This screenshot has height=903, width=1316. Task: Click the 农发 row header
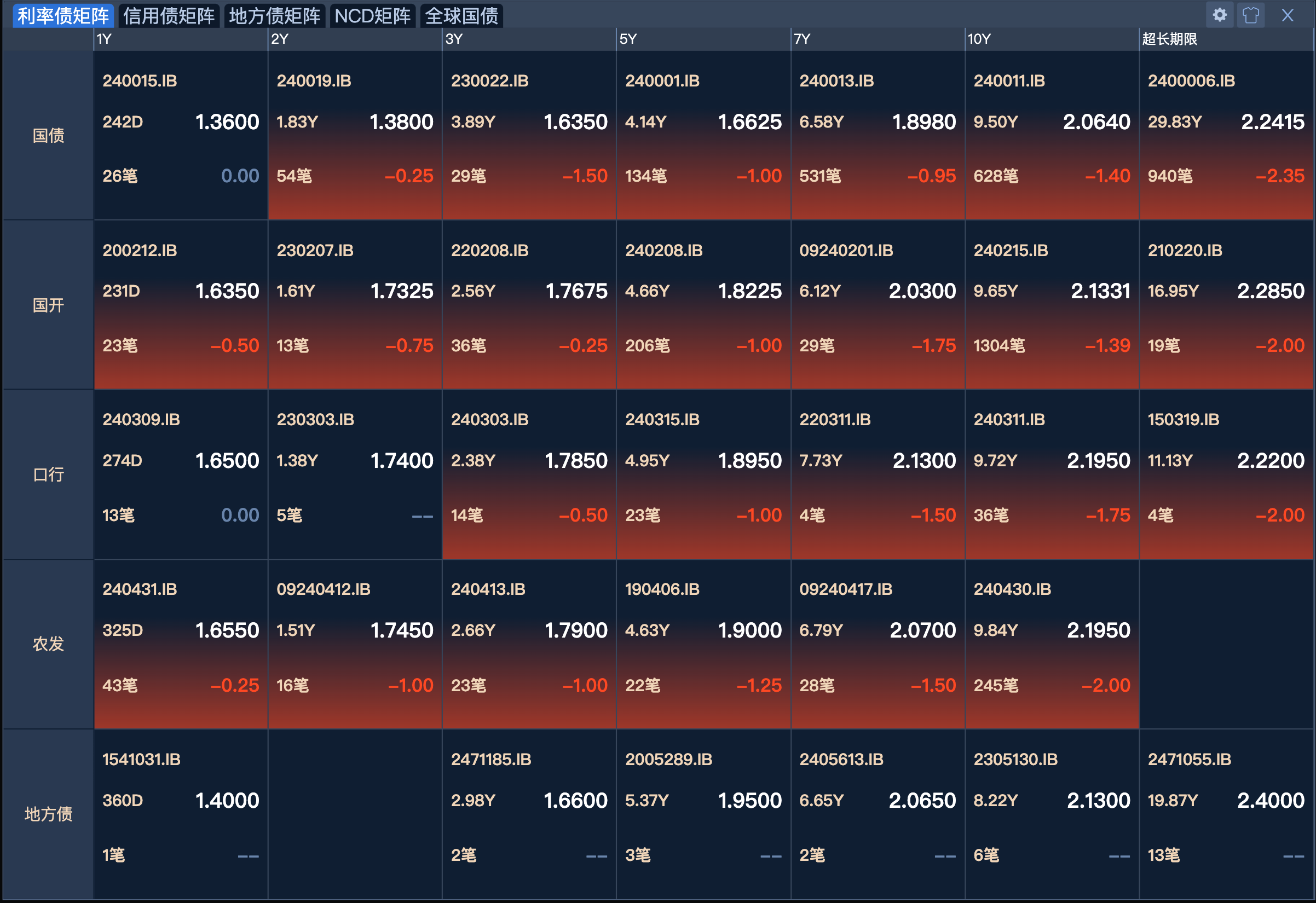tap(48, 644)
